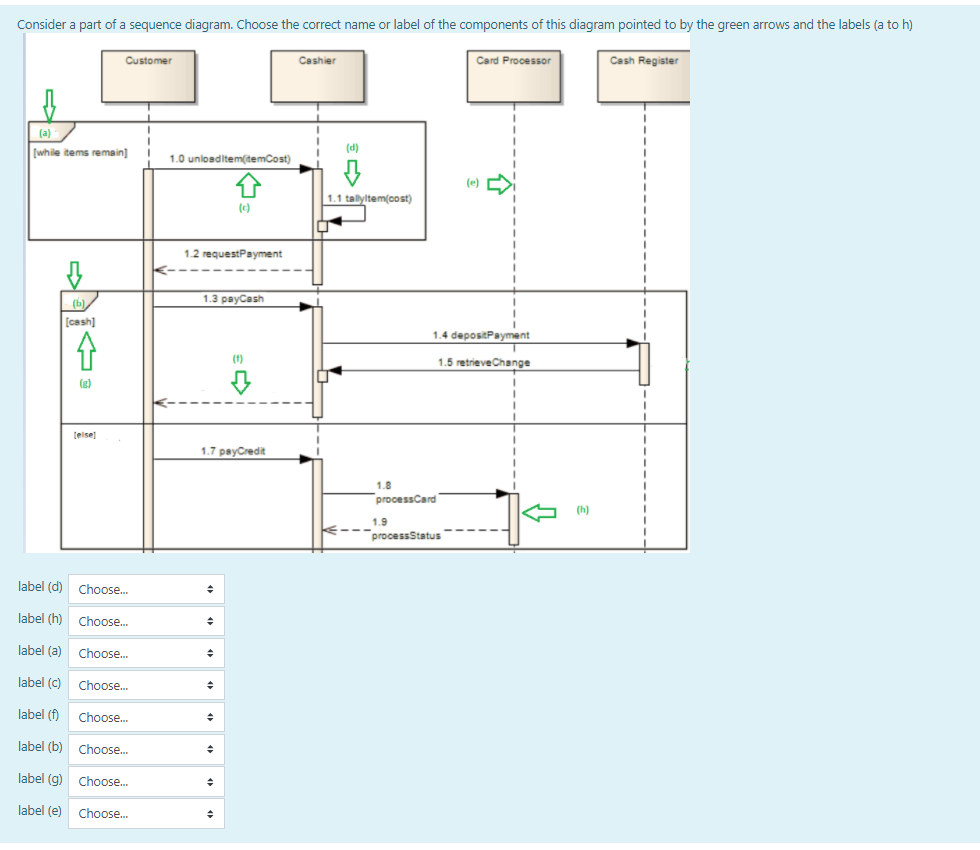Open the Choose dropdown for label (a)
Viewport: 980px width, 850px height.
[145, 653]
